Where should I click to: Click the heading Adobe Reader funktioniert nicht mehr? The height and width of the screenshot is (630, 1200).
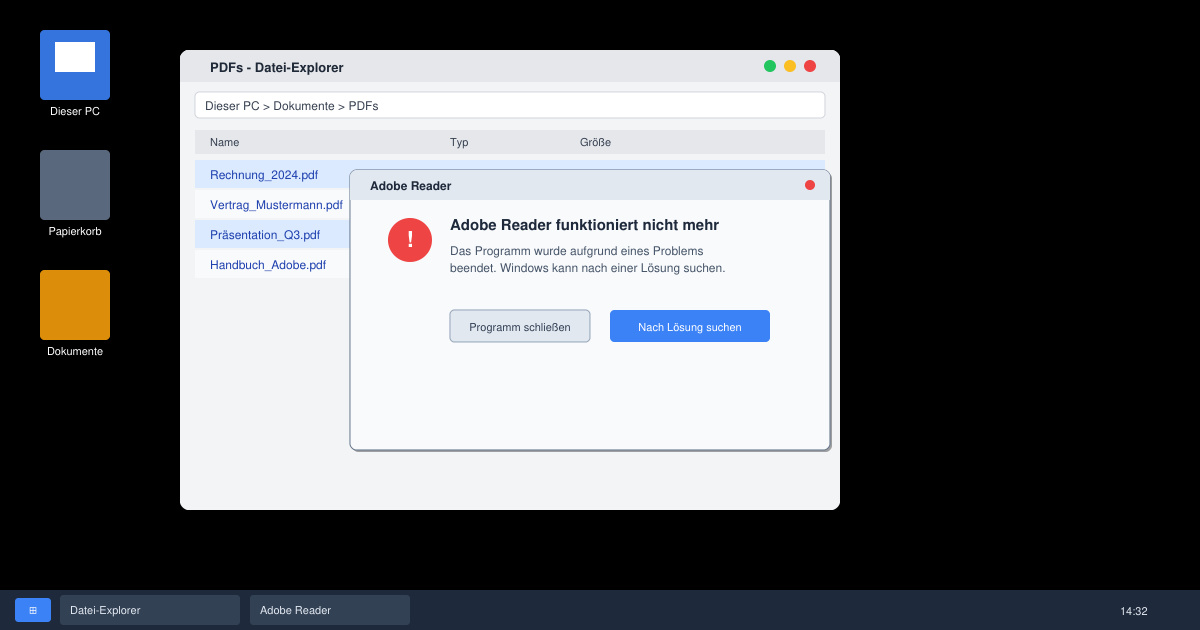584,225
